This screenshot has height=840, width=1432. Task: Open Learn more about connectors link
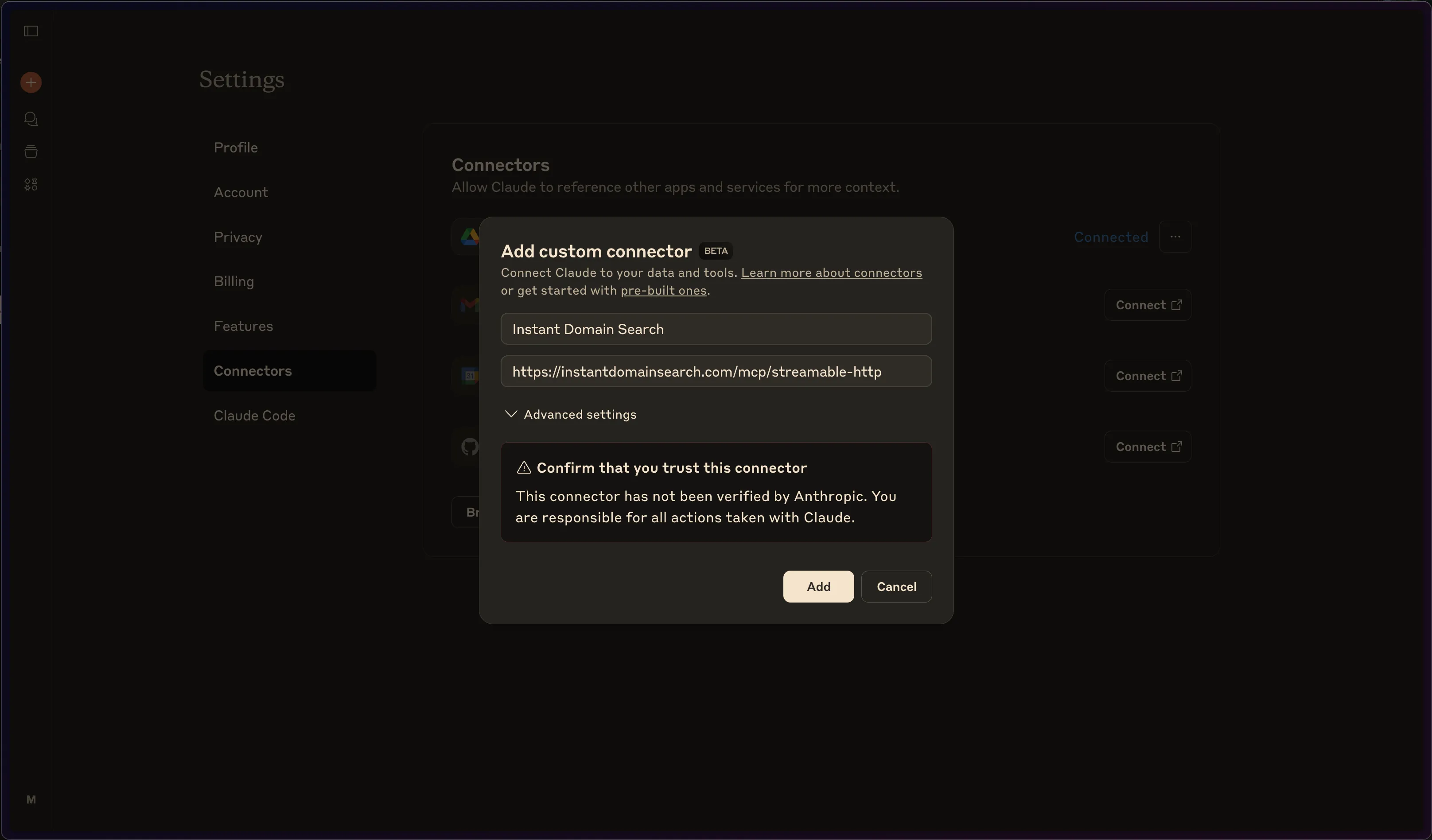point(831,273)
